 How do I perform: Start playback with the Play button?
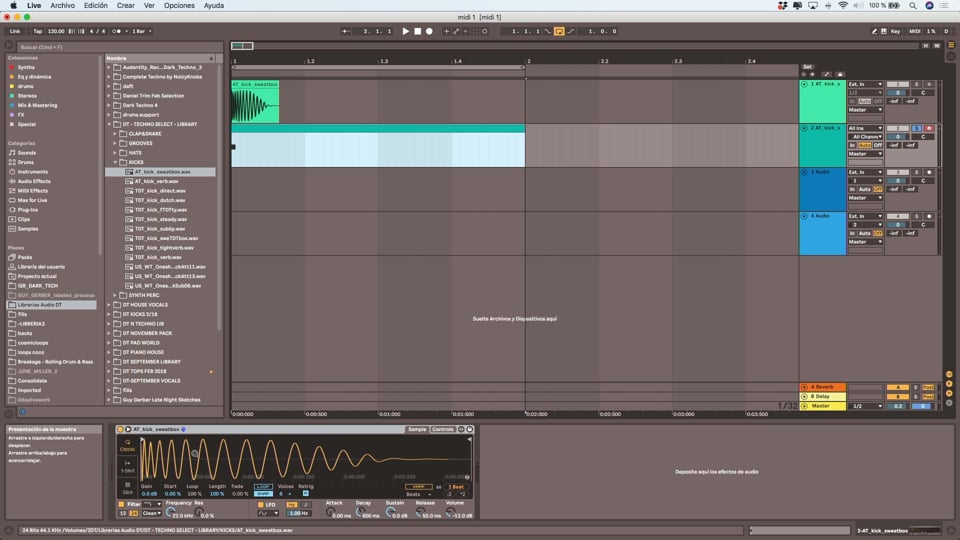click(x=405, y=31)
